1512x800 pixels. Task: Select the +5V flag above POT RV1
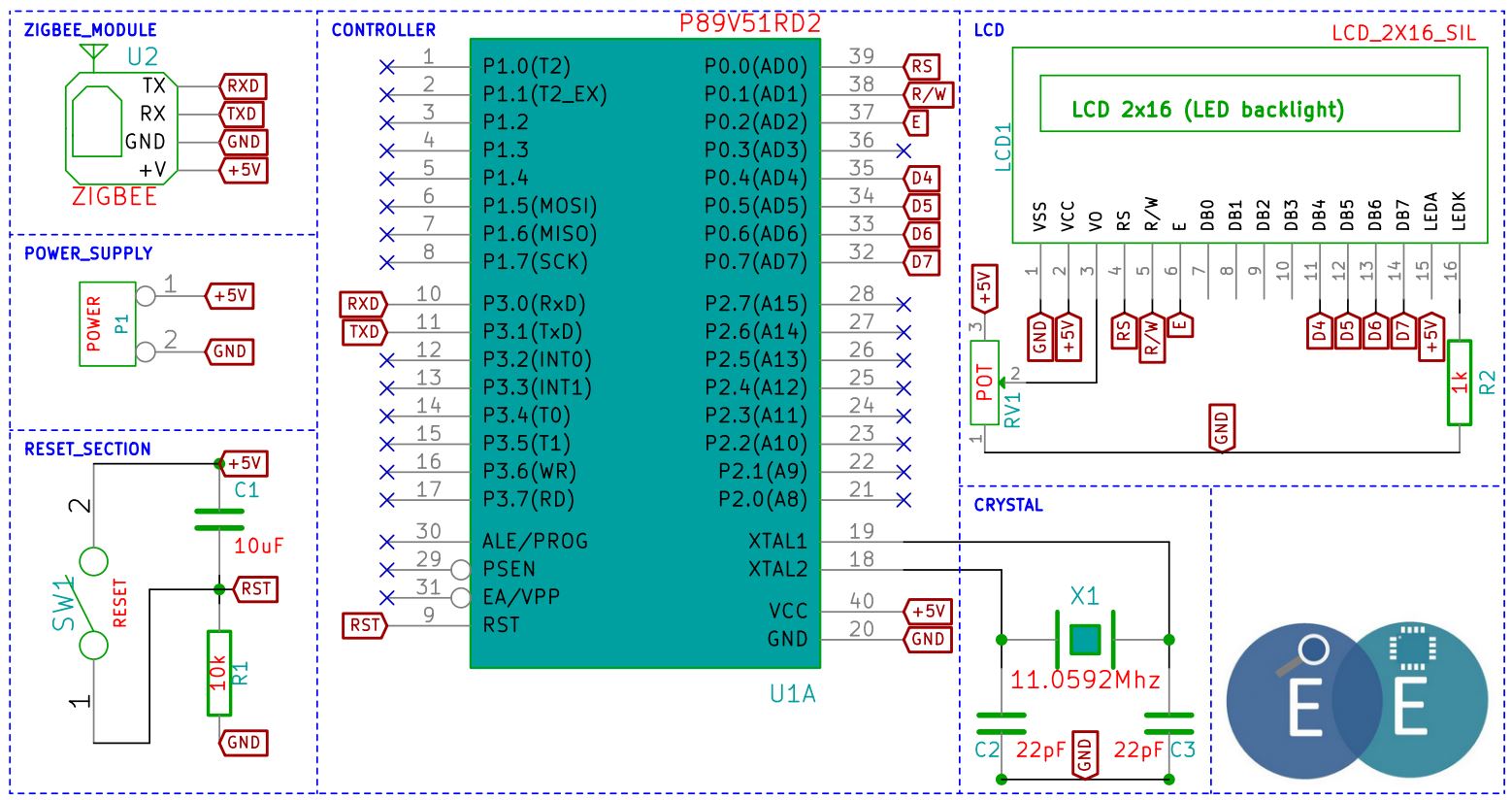click(984, 288)
